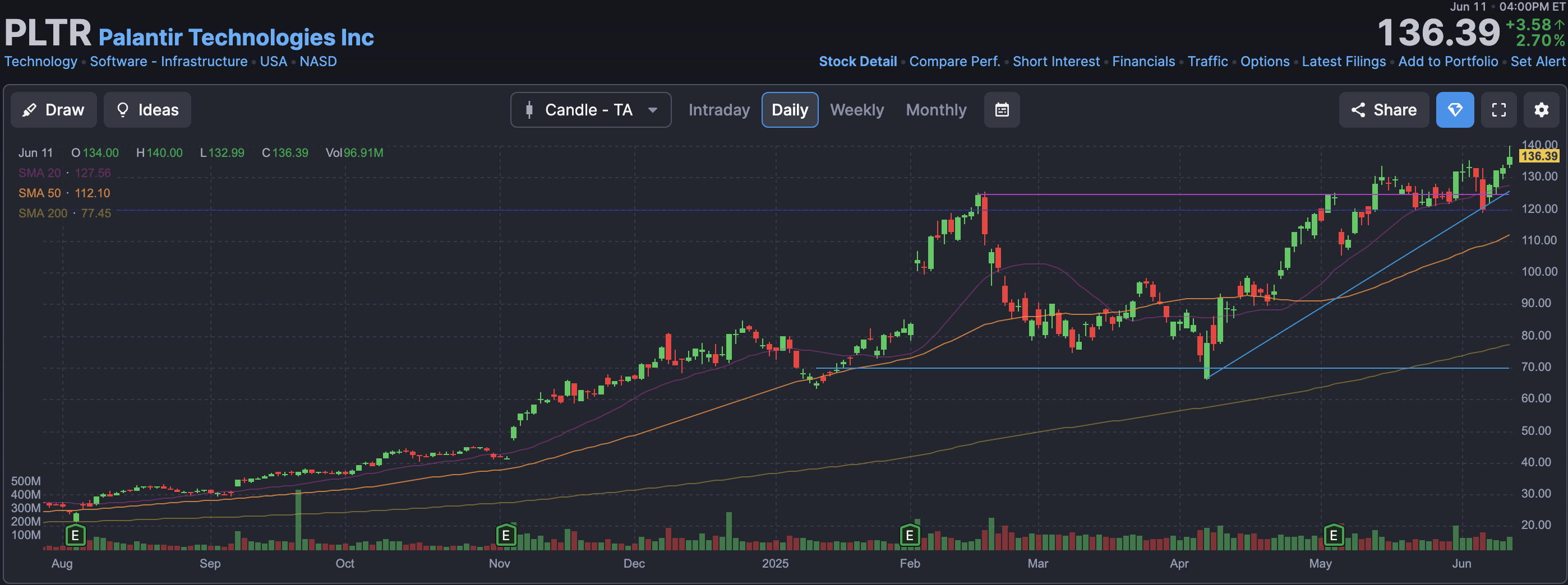Click the Share chart button

point(1383,110)
